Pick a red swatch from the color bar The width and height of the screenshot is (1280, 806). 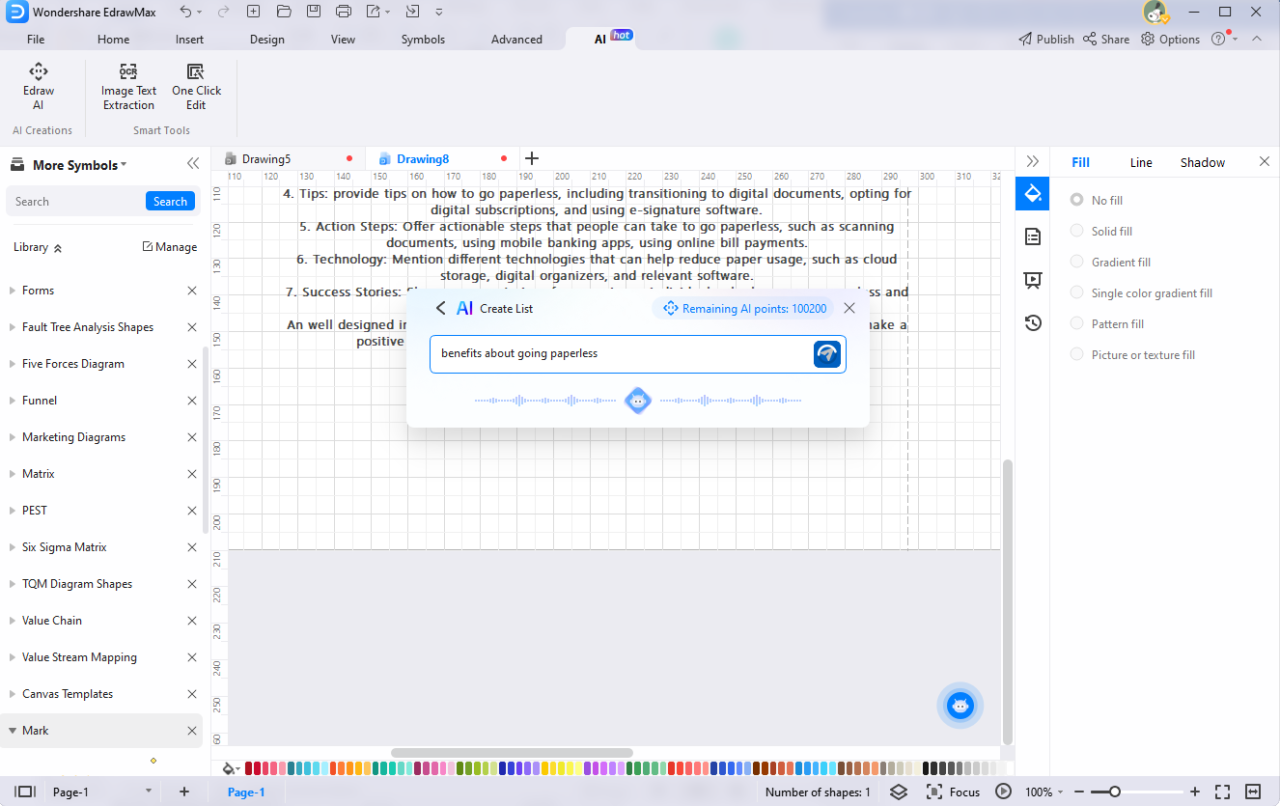coord(250,768)
